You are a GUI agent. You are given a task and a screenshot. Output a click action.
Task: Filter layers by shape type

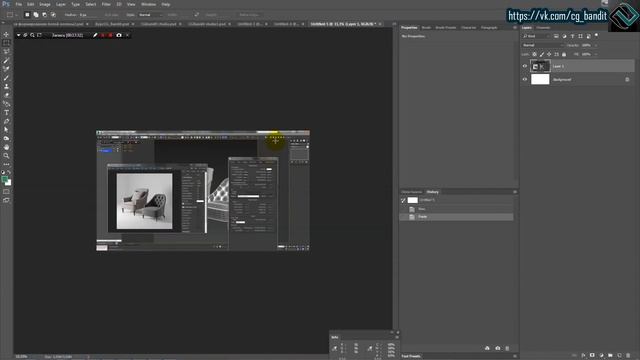[580, 36]
